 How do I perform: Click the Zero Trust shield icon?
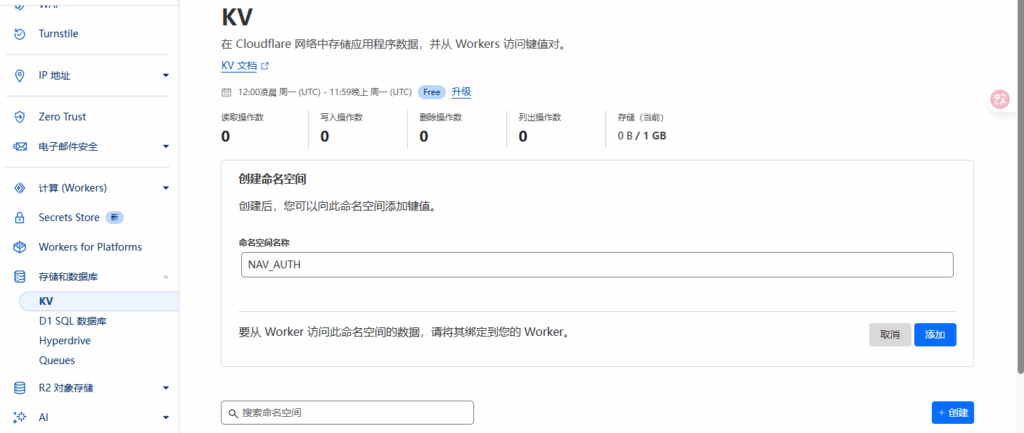19,117
